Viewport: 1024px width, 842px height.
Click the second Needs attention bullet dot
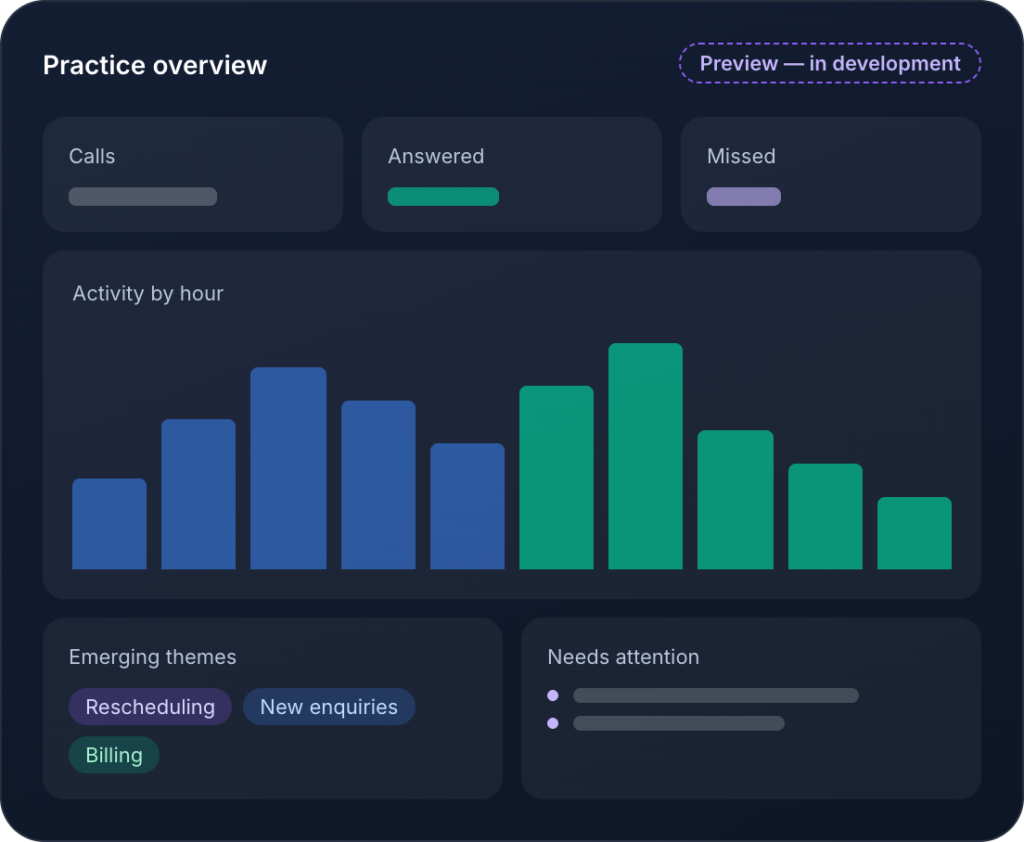[x=552, y=723]
